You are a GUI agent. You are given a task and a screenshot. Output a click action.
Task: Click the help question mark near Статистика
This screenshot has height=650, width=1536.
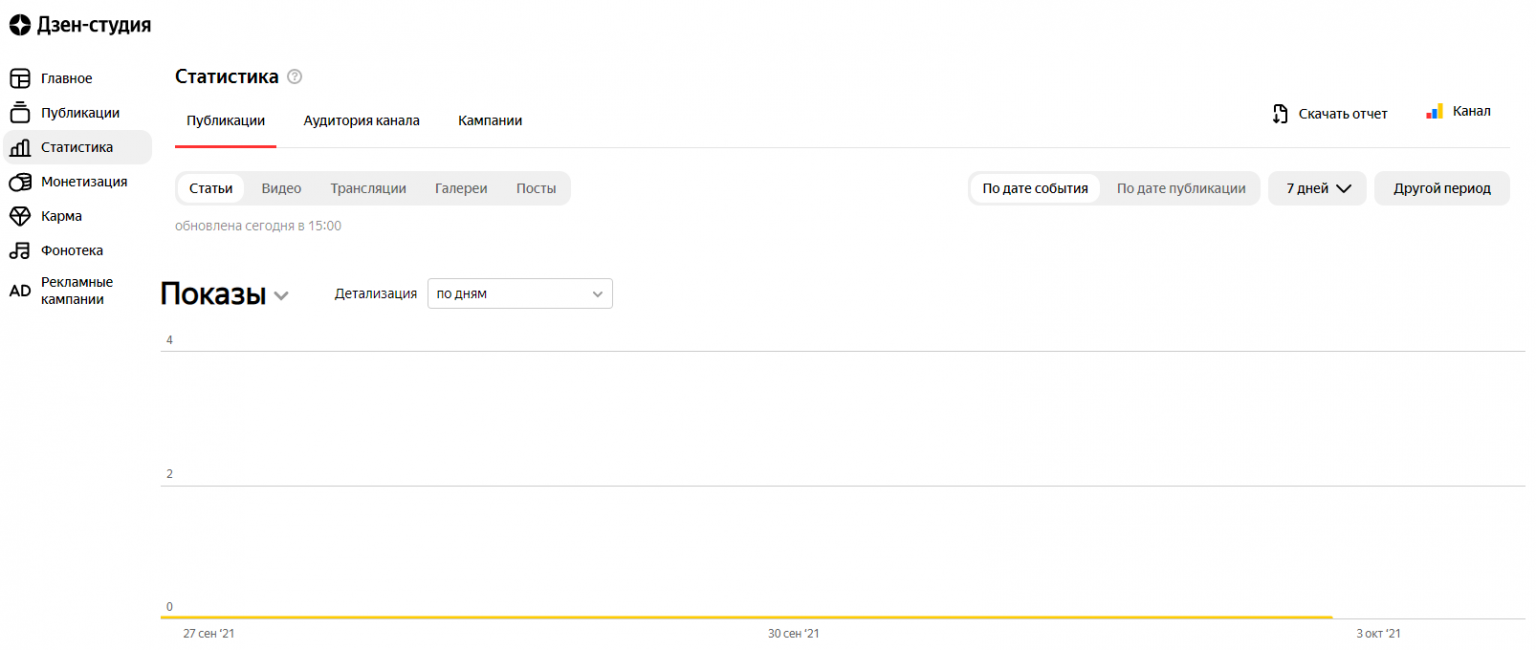tap(294, 77)
